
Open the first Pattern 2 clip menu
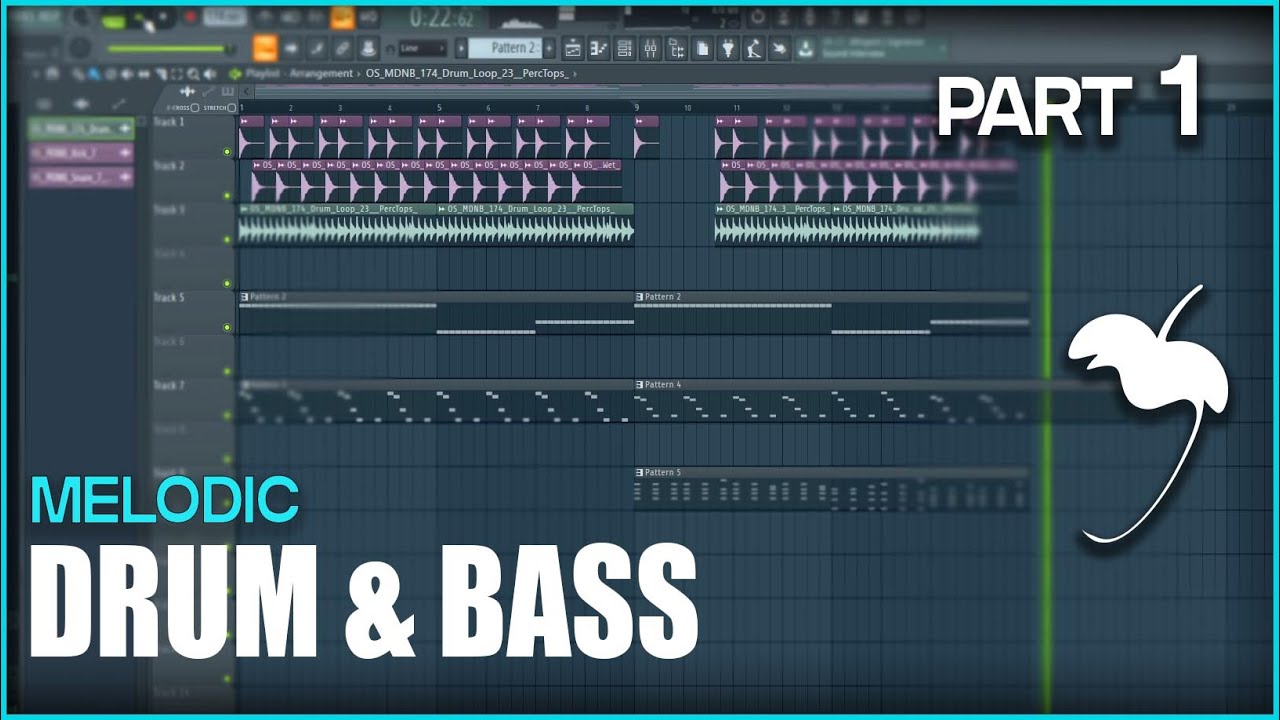pos(244,297)
